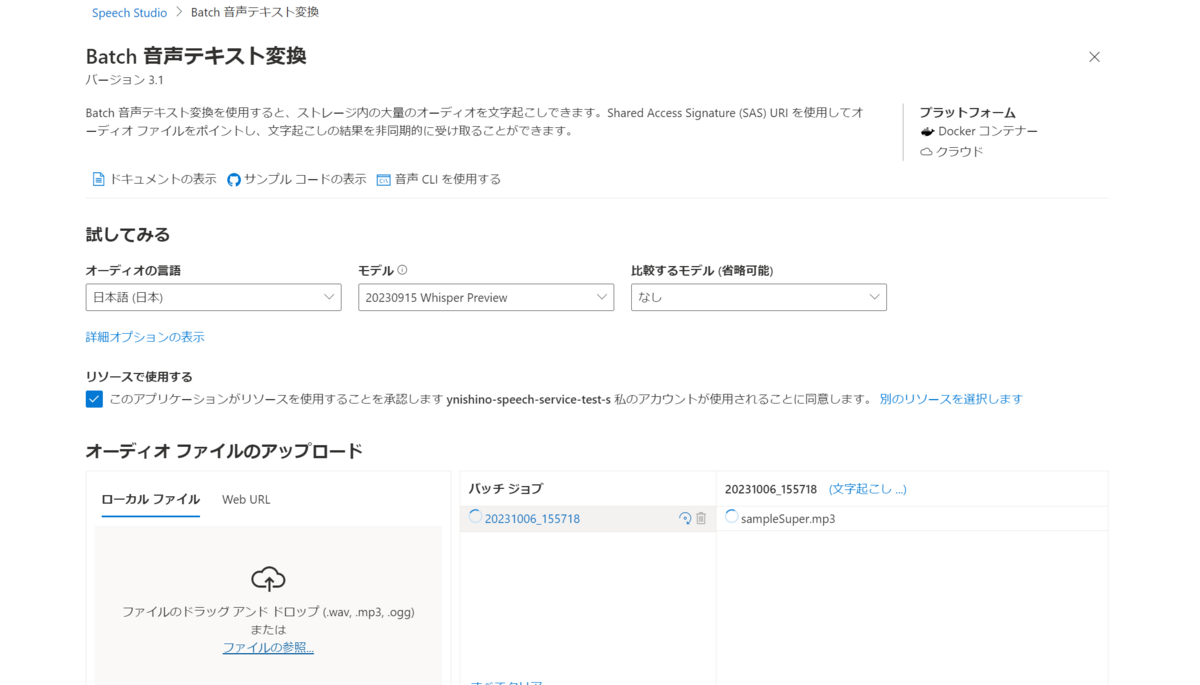Image resolution: width=1200 pixels, height=685 pixels.
Task: Click the cloud upload icon in drop zone
Action: pyautogui.click(x=268, y=579)
